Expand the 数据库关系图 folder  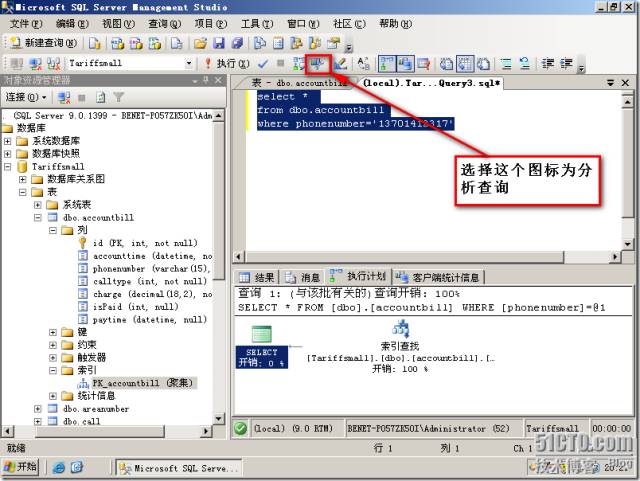tap(23, 179)
